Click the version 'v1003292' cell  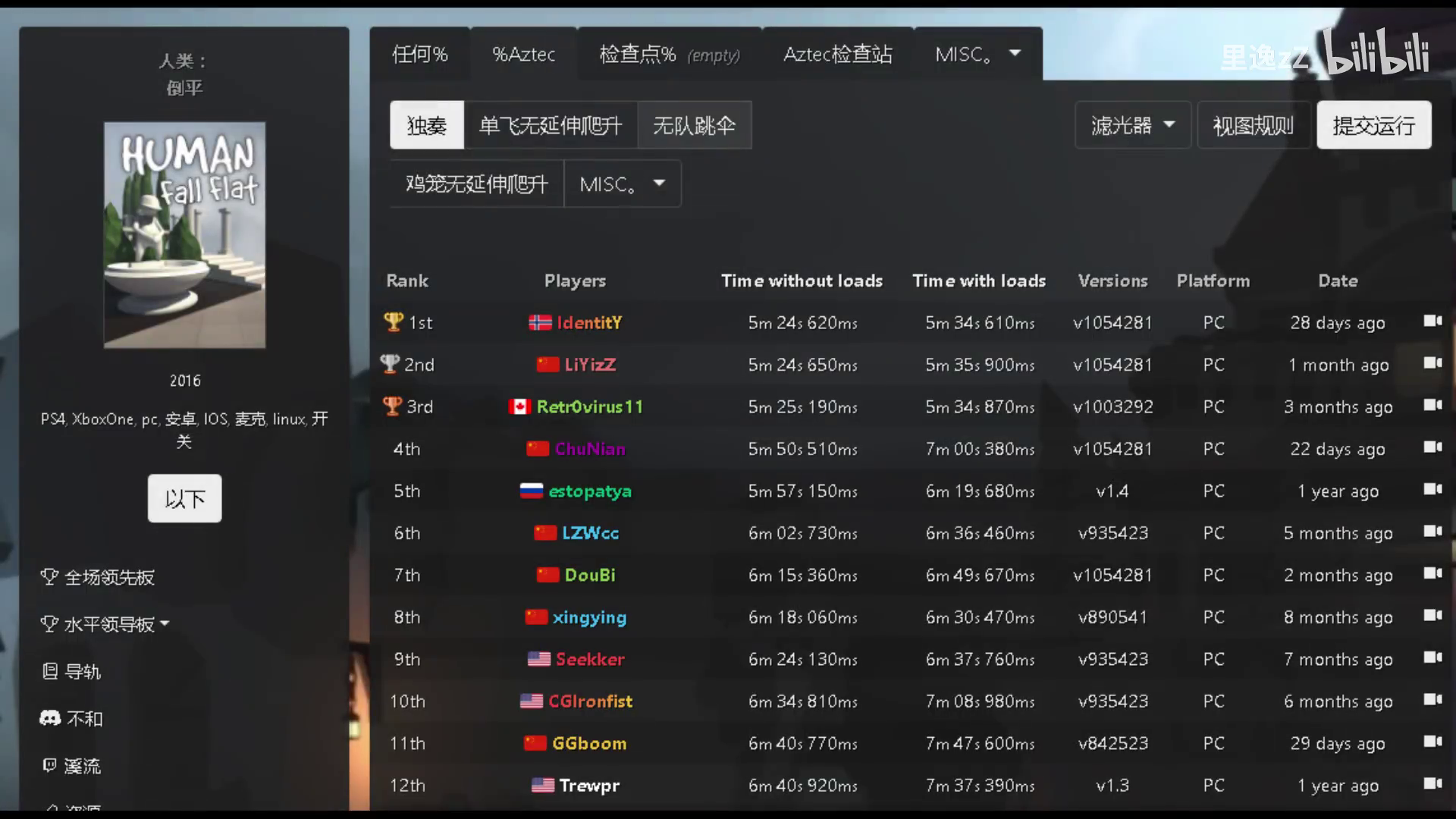point(1112,406)
